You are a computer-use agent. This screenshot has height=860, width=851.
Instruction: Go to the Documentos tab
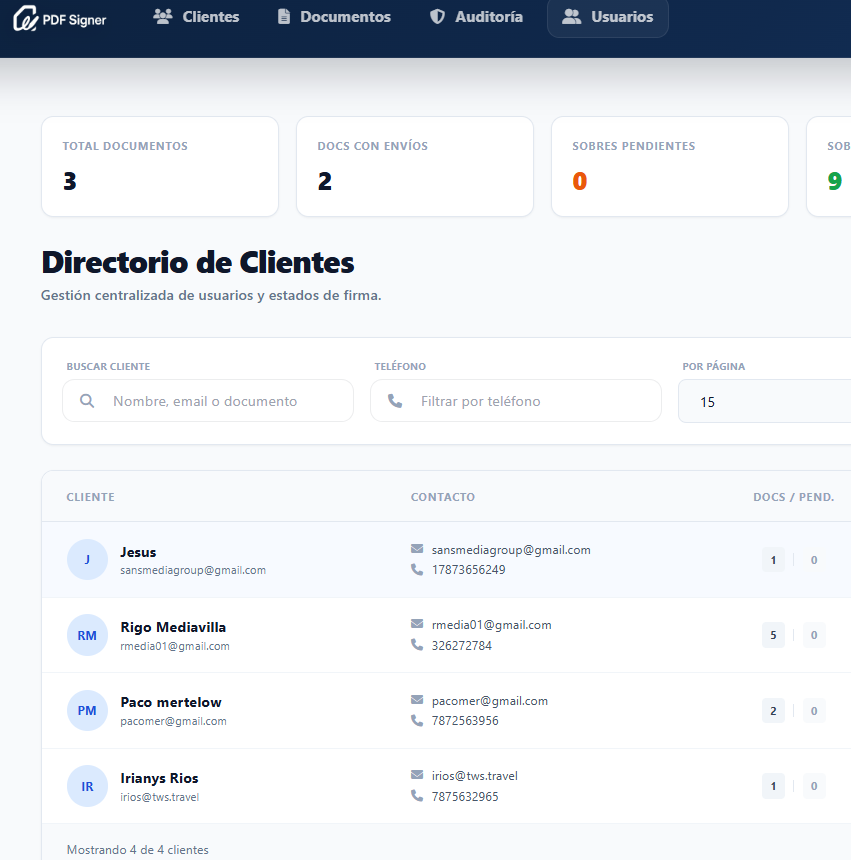334,17
